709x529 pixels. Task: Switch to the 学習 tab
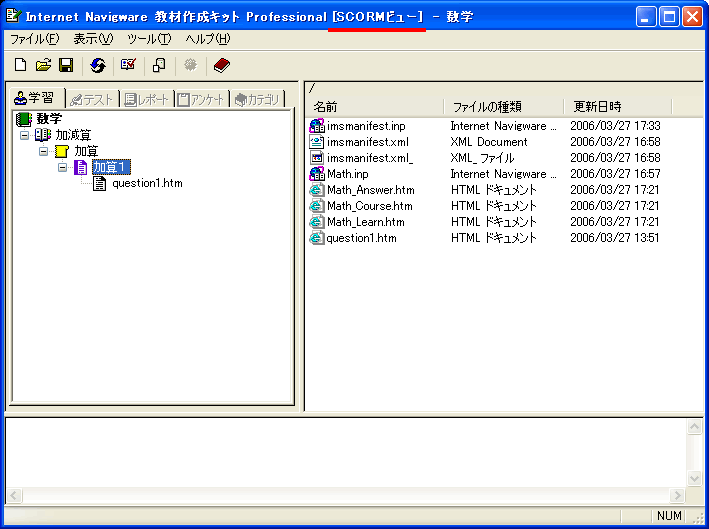click(38, 98)
